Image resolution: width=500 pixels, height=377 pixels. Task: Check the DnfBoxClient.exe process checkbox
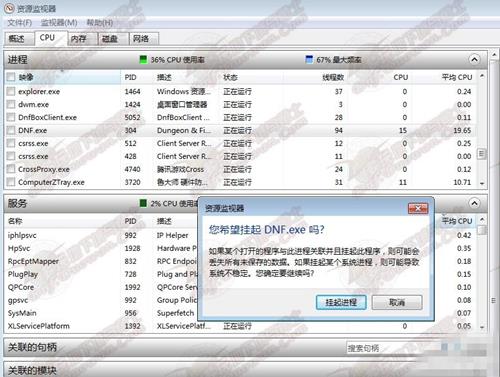point(11,117)
